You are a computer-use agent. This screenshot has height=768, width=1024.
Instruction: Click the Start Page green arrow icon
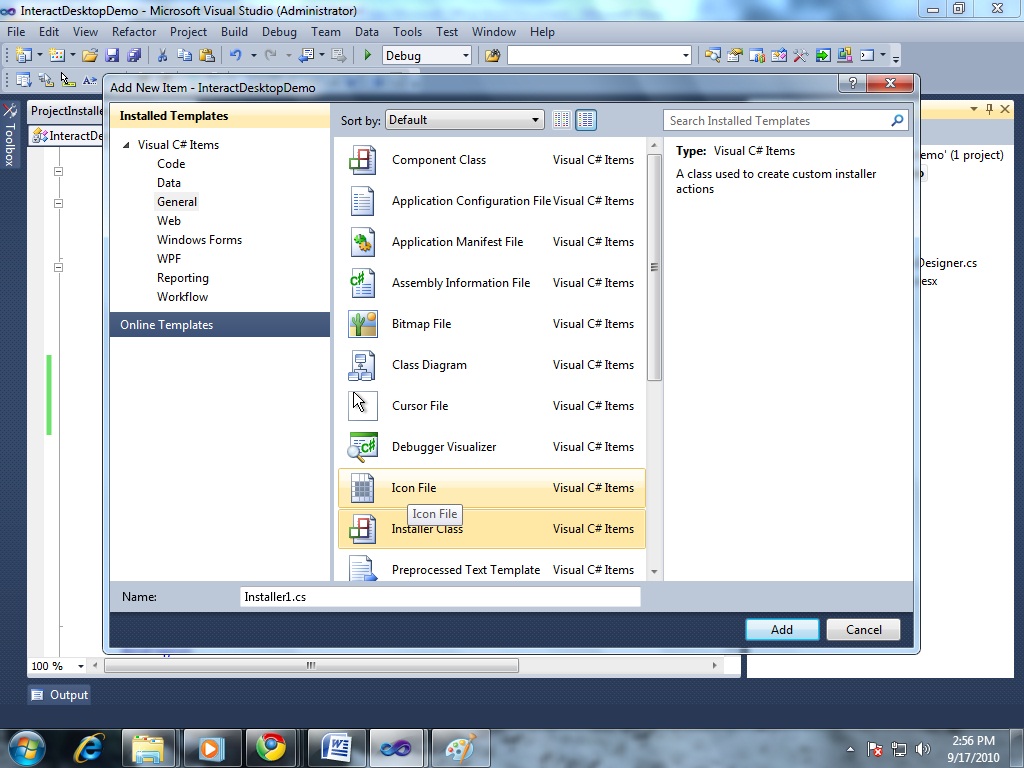coord(823,56)
